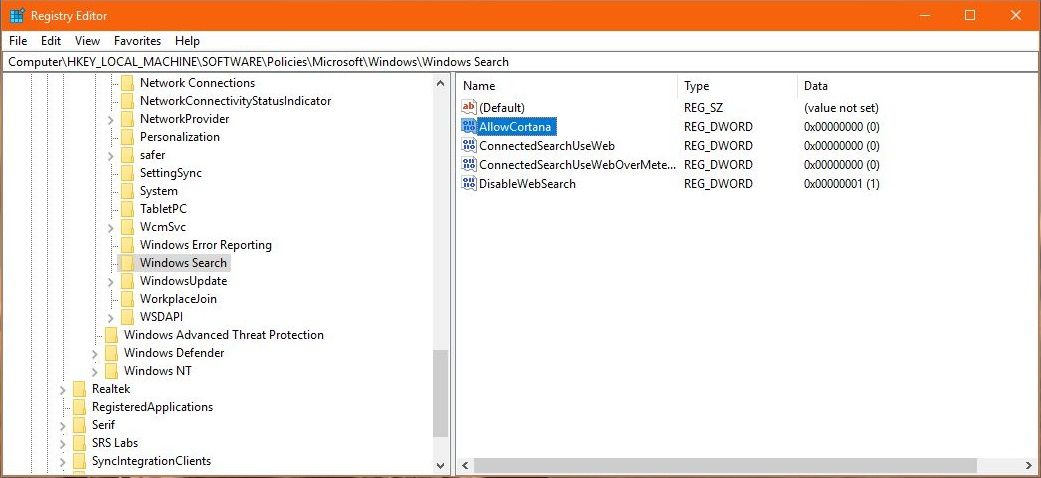The height and width of the screenshot is (478, 1041).
Task: Select the Serif key label
Action: point(103,425)
